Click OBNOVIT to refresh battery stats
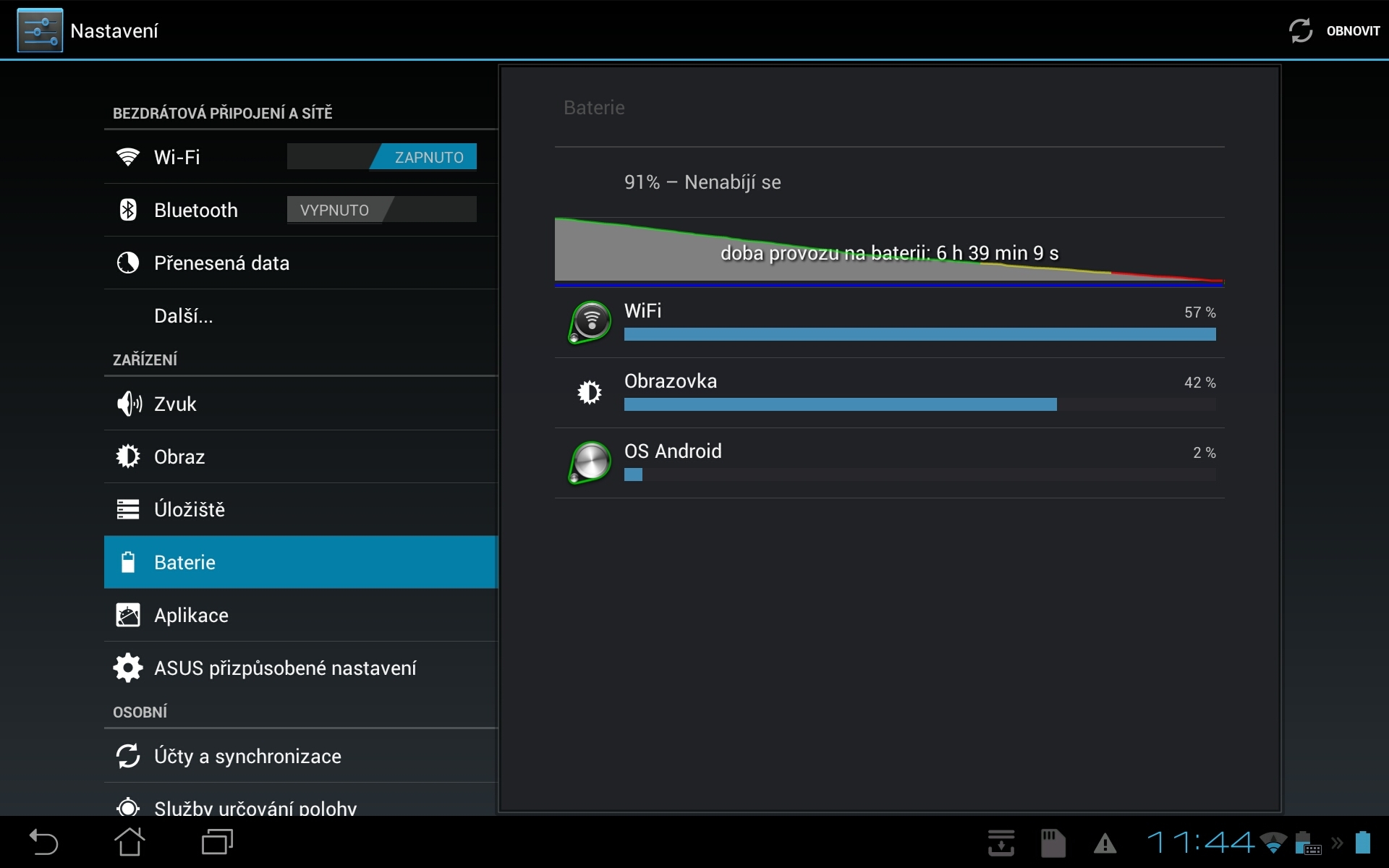Image resolution: width=1389 pixels, height=868 pixels. click(x=1333, y=30)
